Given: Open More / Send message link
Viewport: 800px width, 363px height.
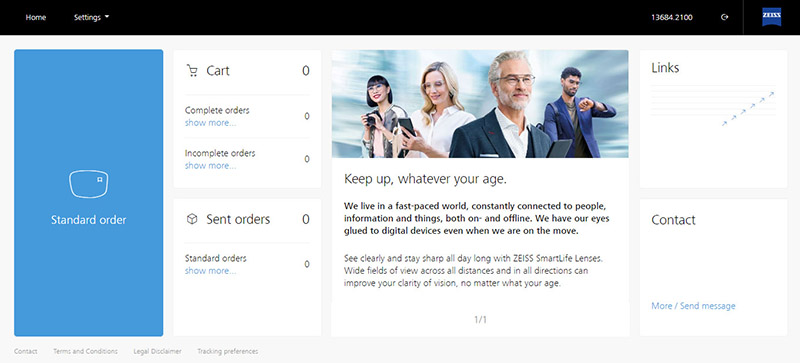Looking at the screenshot, I should pos(693,306).
